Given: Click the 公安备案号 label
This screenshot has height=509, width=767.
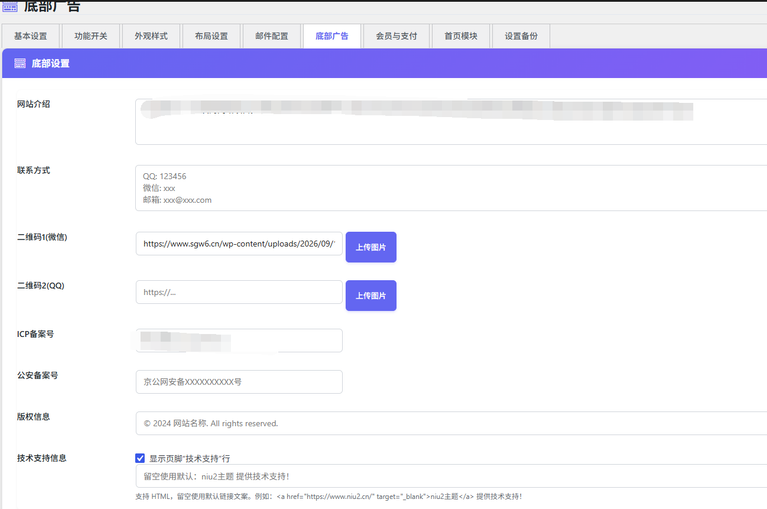Looking at the screenshot, I should click(37, 376).
